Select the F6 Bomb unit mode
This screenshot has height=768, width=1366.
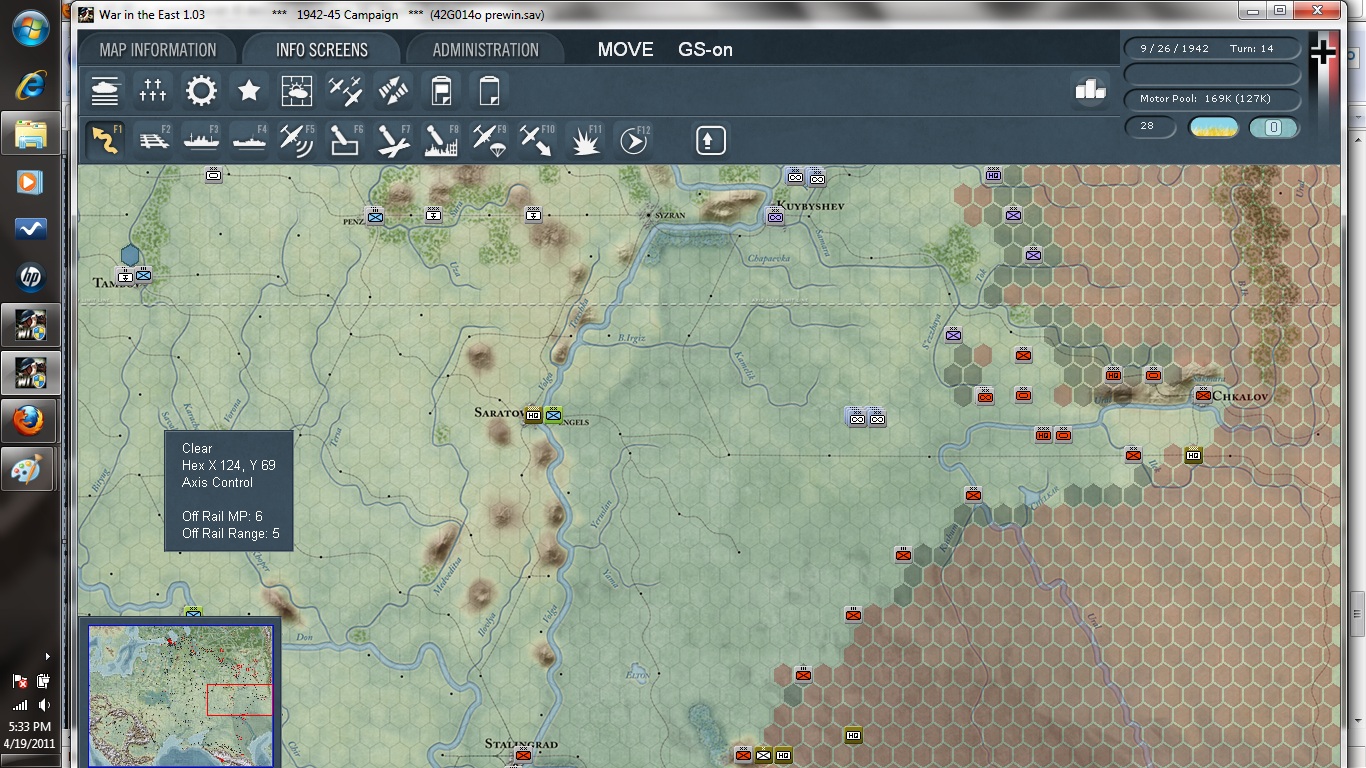(345, 140)
